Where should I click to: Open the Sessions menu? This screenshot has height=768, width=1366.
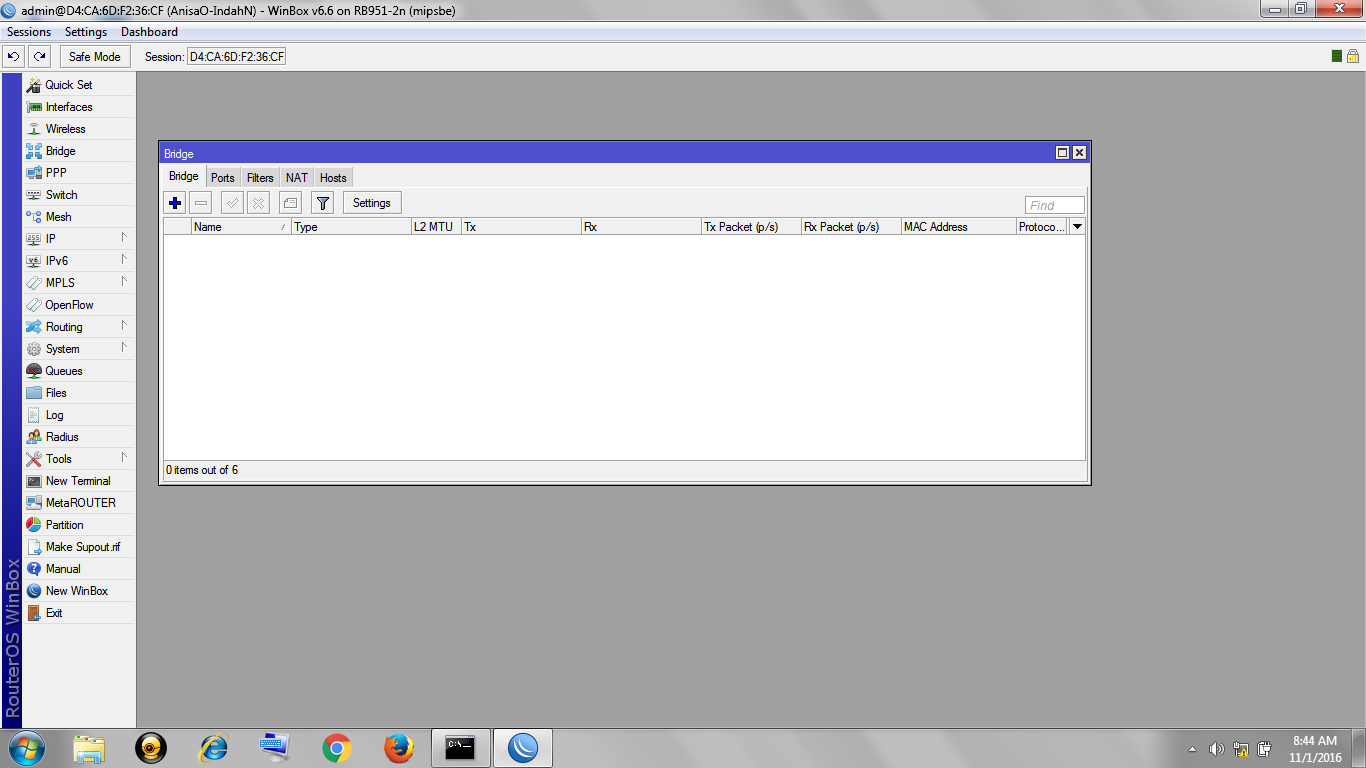click(28, 31)
